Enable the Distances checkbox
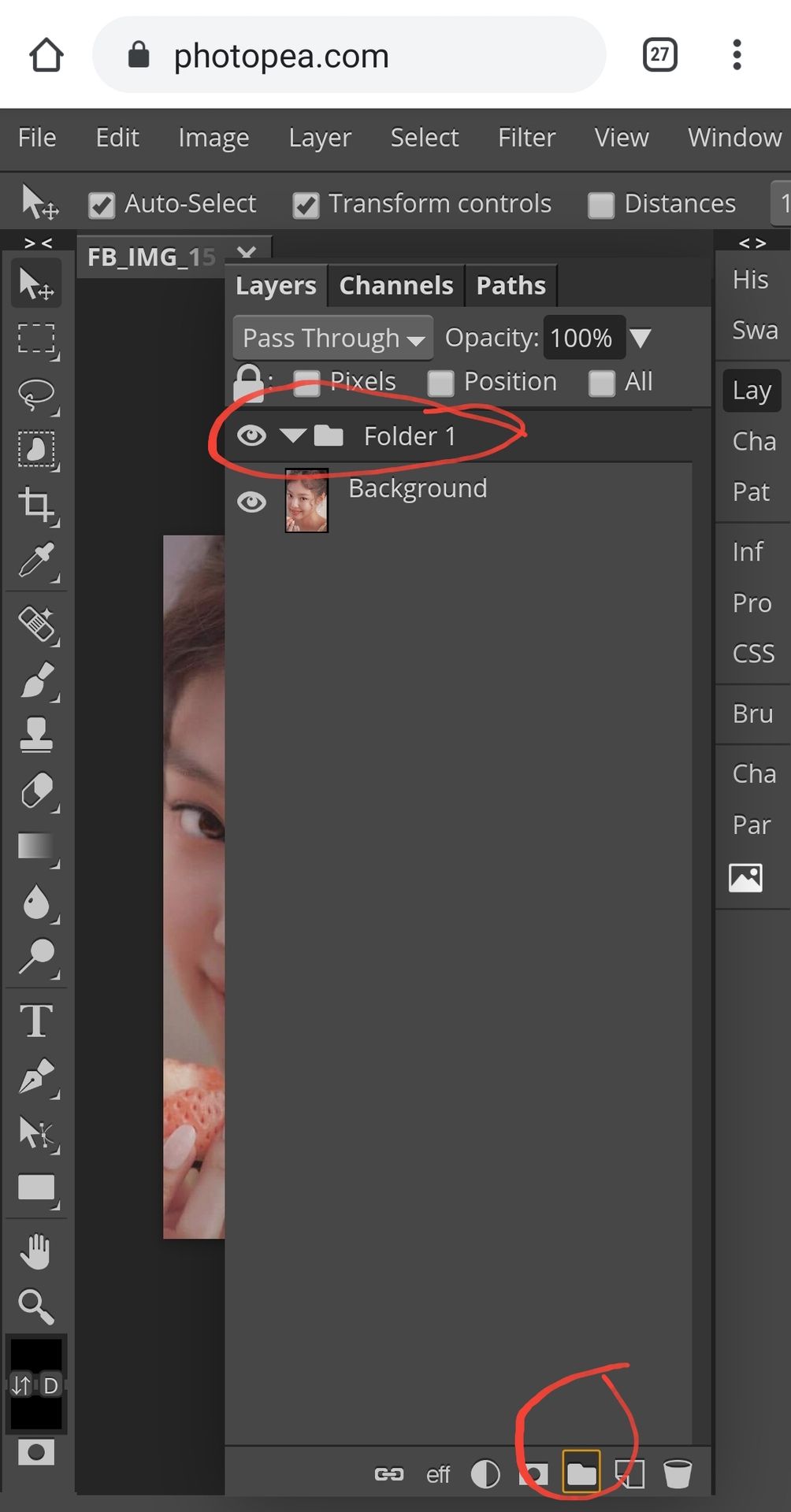Image resolution: width=791 pixels, height=1512 pixels. click(x=601, y=205)
